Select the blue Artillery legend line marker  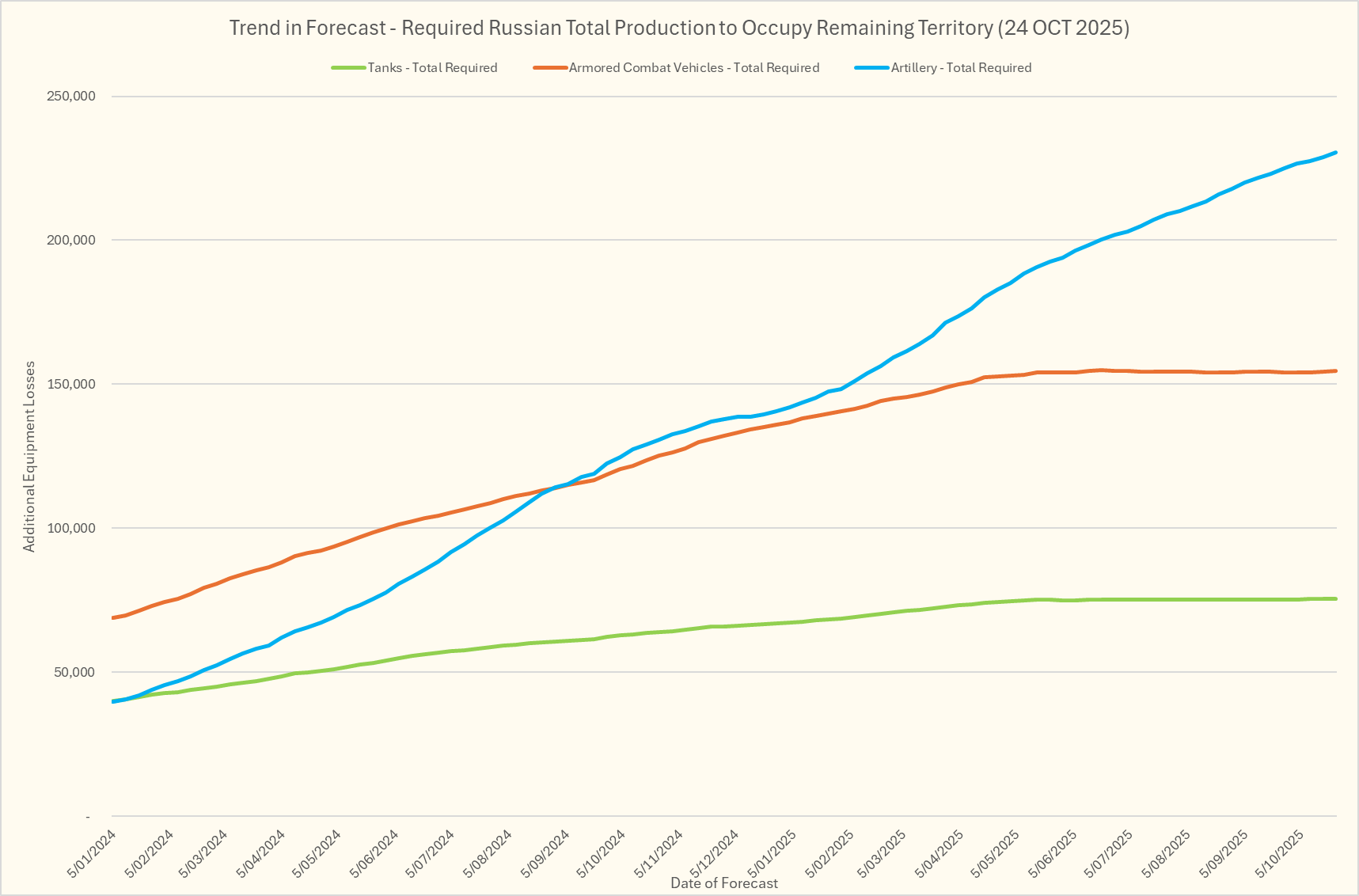871,68
